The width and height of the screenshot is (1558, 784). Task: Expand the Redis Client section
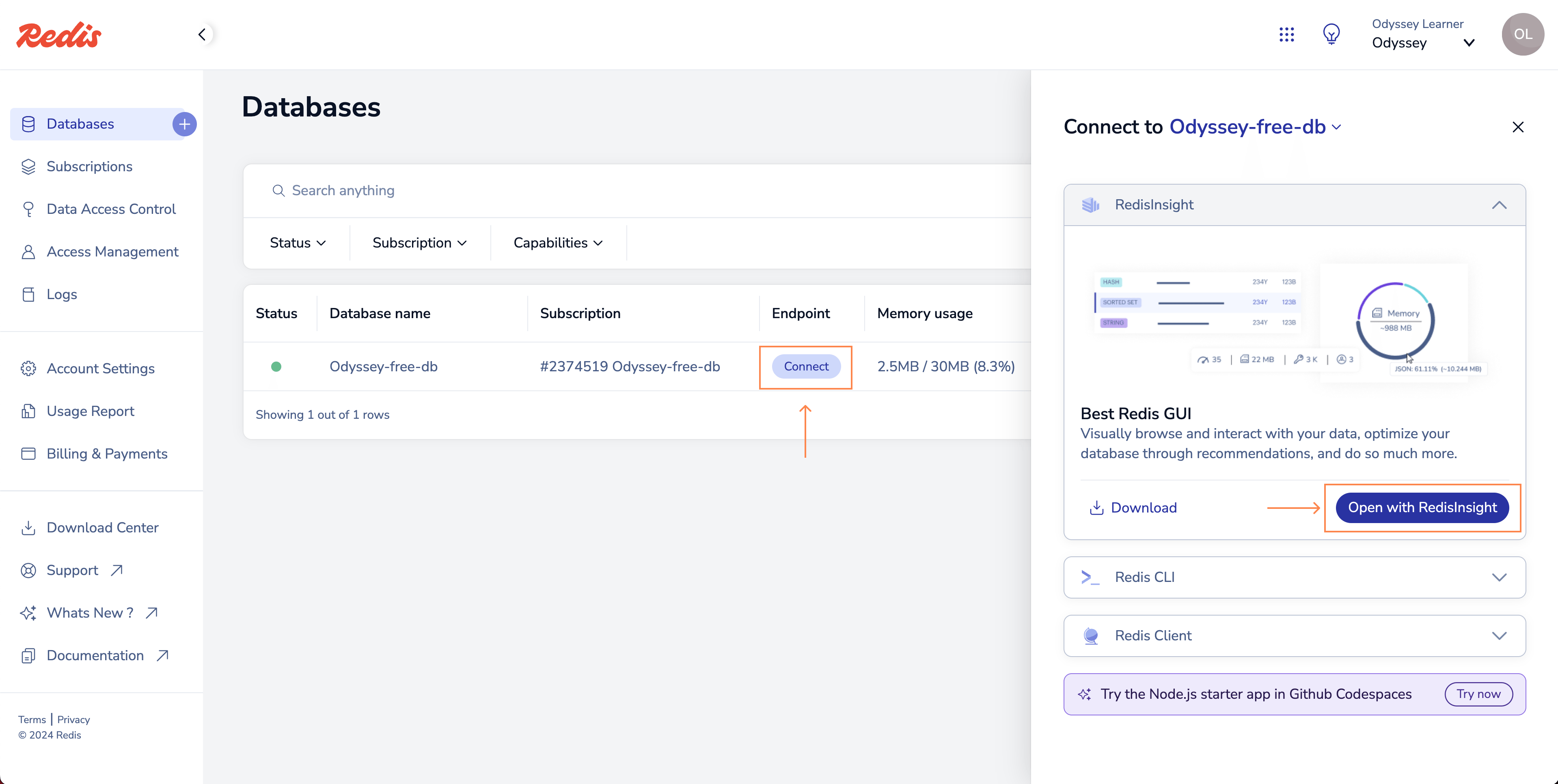pos(1499,635)
